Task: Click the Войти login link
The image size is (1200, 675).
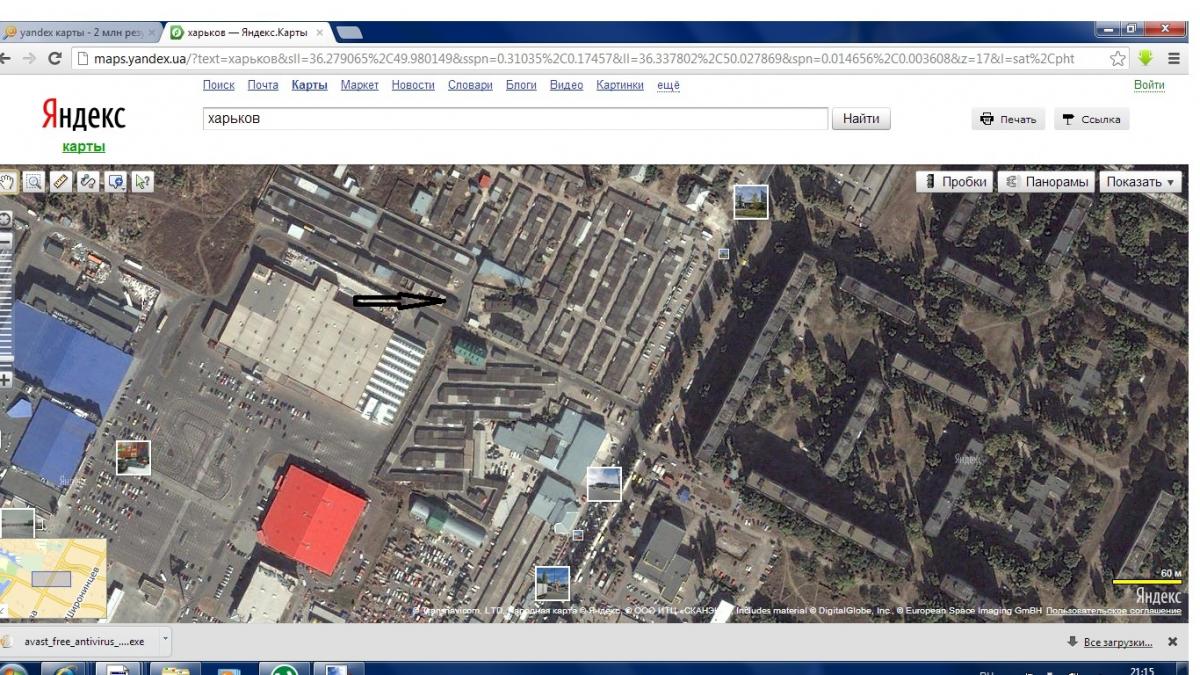Action: coord(1149,85)
